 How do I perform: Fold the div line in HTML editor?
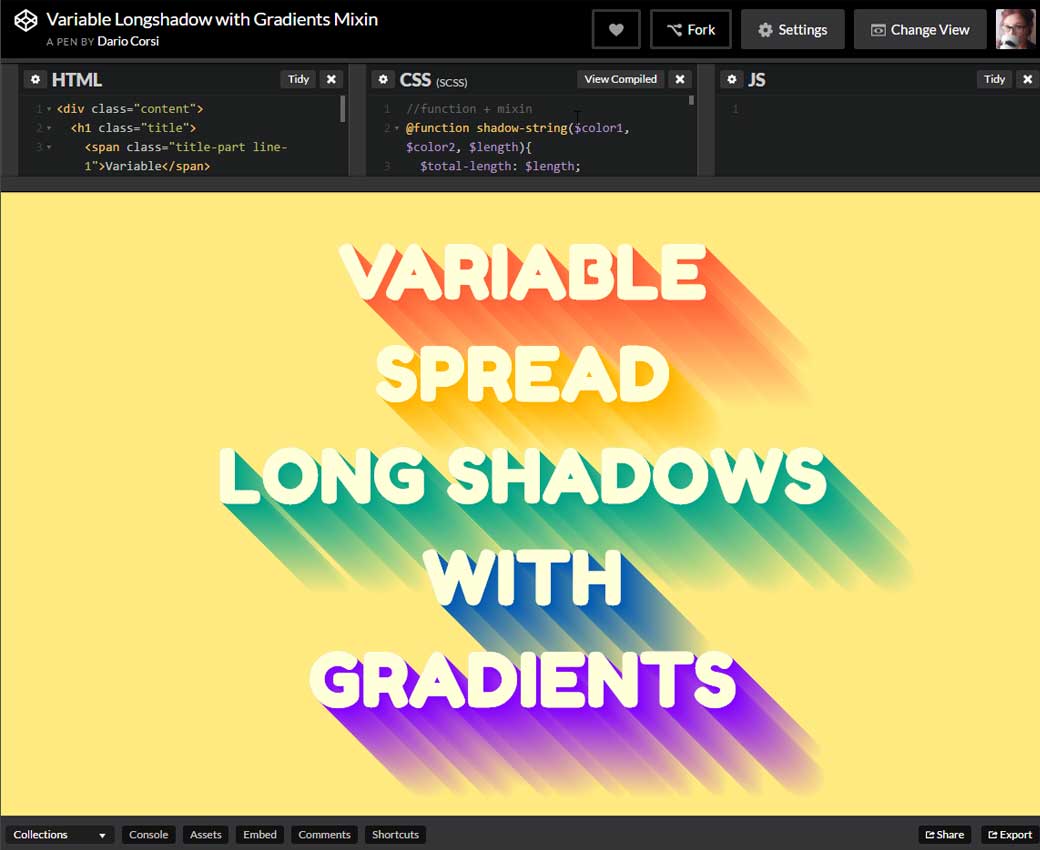(x=49, y=109)
